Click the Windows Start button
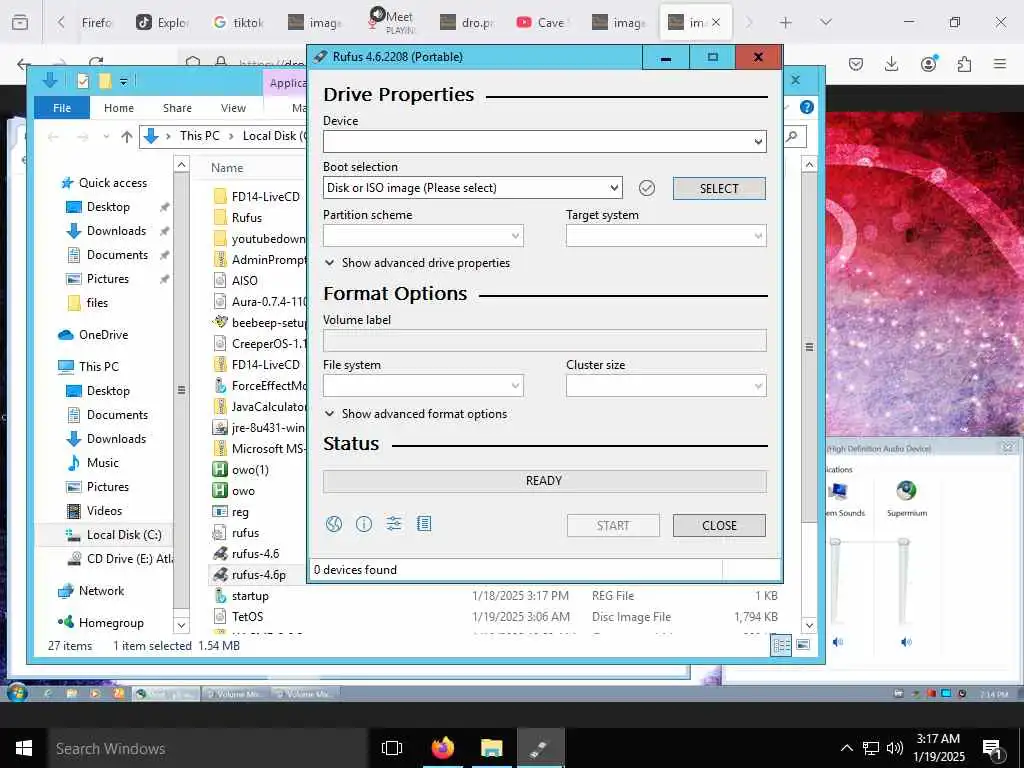Image resolution: width=1024 pixels, height=768 pixels. [24, 748]
